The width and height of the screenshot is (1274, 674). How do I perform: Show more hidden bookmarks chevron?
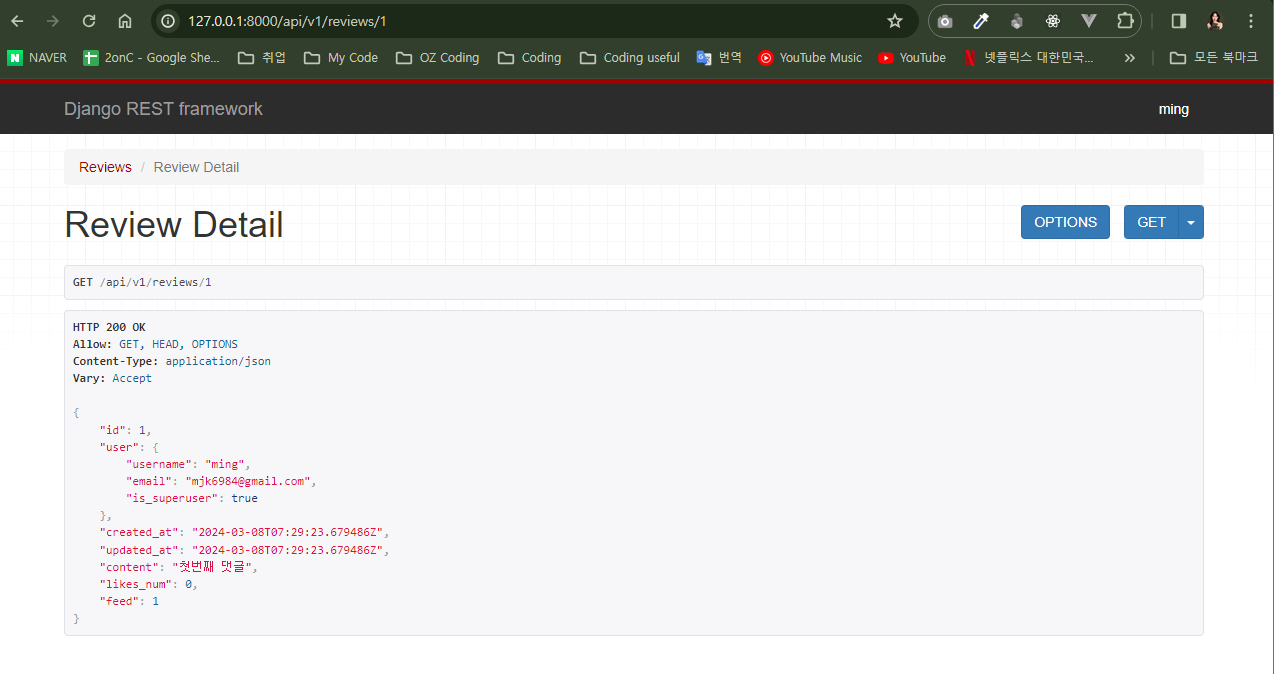coord(1130,58)
